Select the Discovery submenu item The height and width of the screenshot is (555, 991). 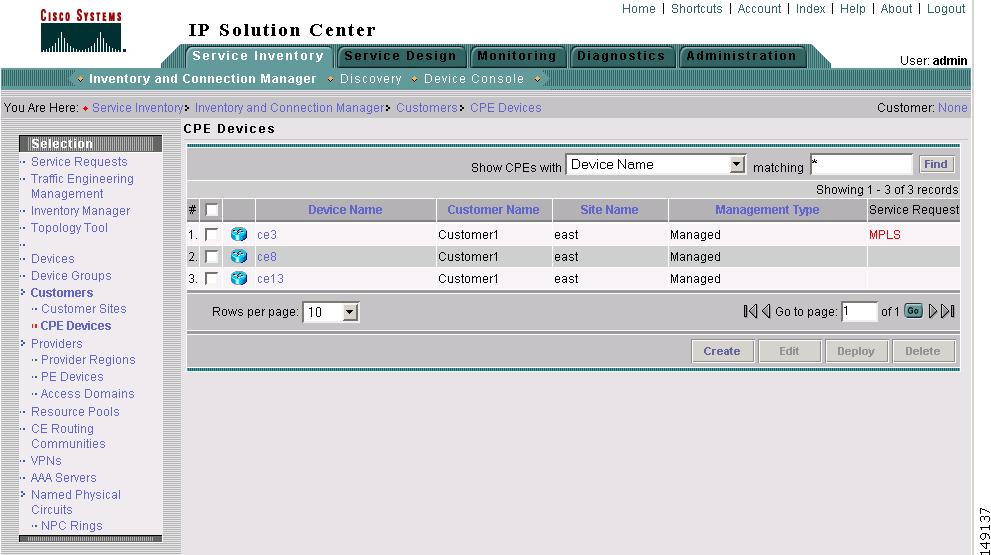(x=370, y=79)
